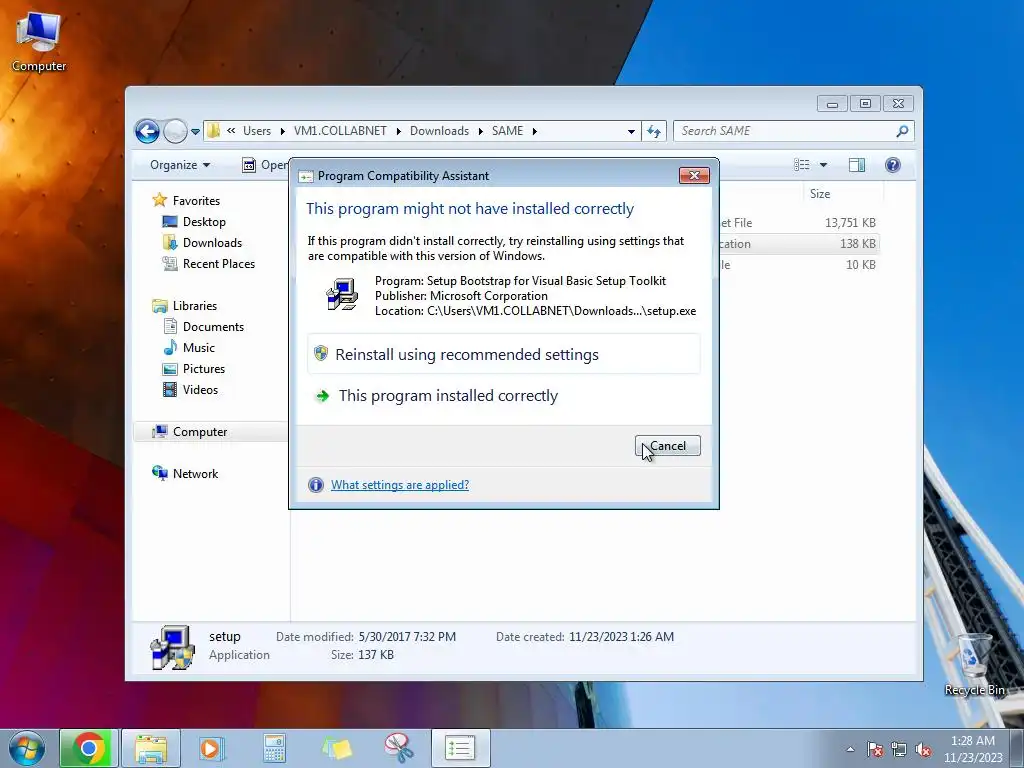Open Recent Places in sidebar

[x=219, y=264]
